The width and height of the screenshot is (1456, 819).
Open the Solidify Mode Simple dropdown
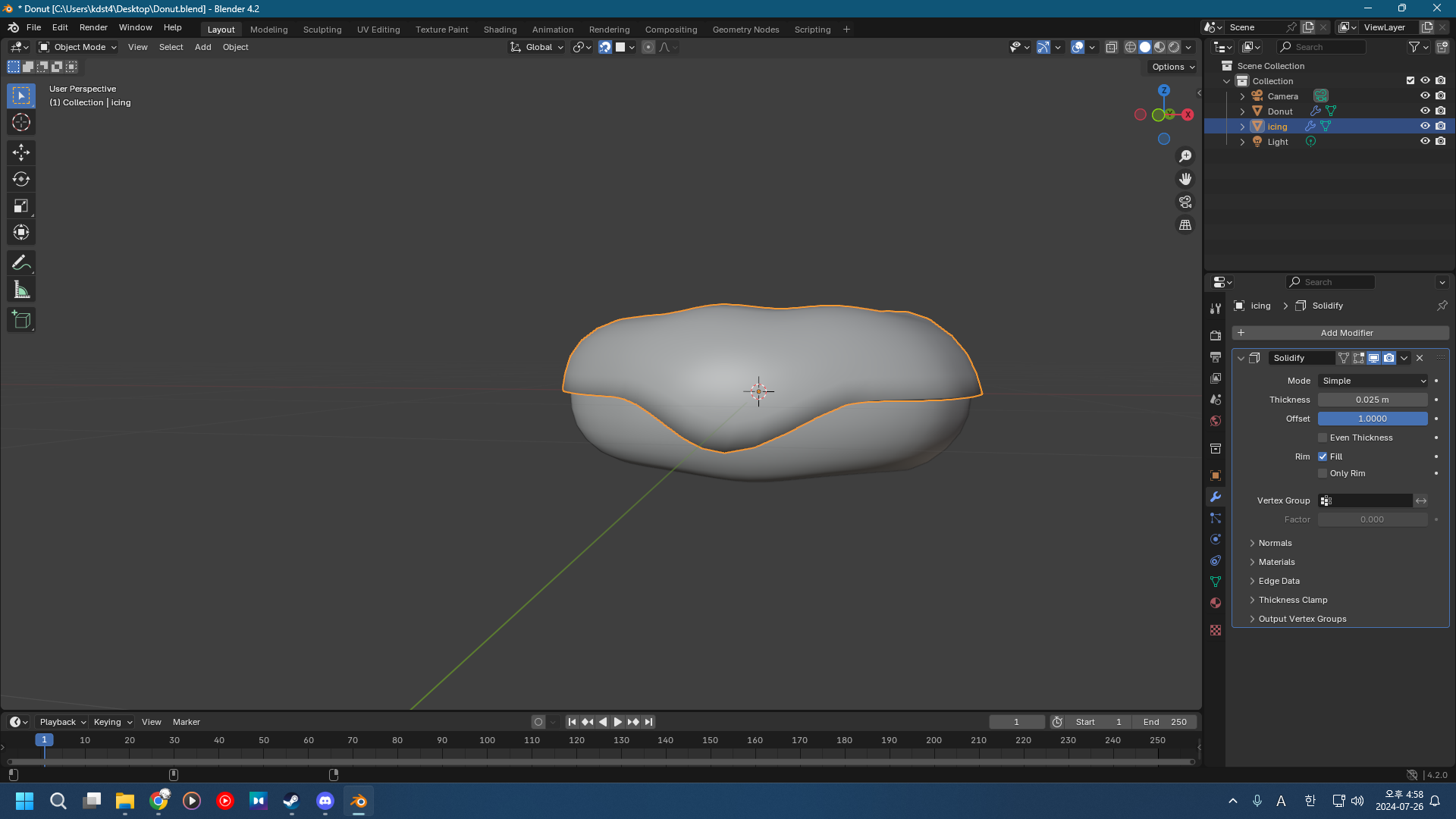pos(1373,381)
